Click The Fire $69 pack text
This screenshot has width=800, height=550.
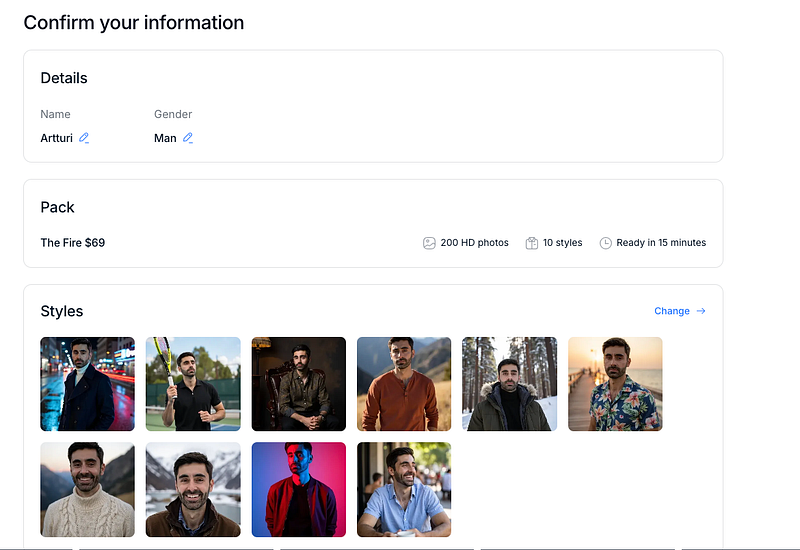72,243
